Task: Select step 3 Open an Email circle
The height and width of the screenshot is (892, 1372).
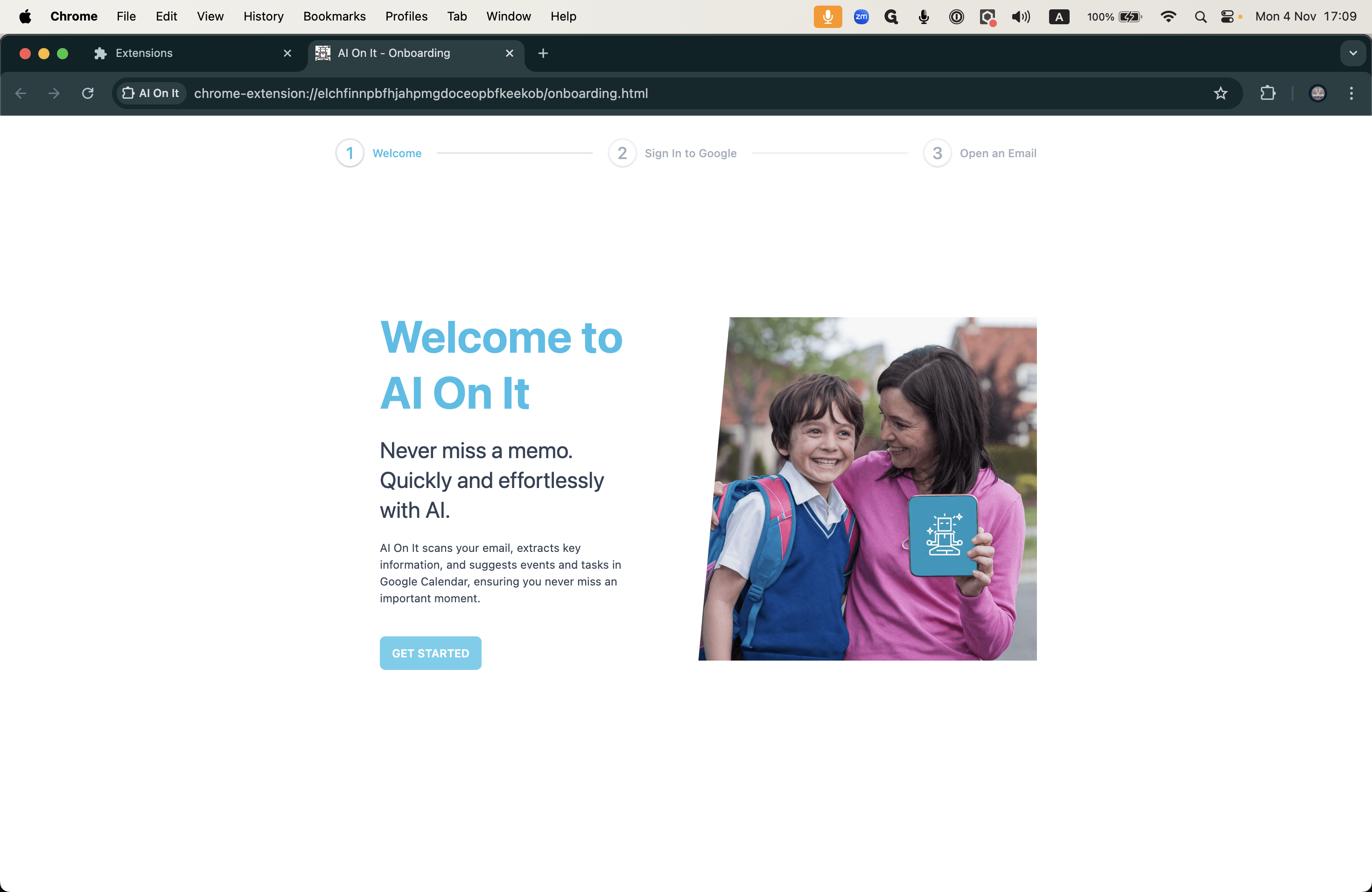Action: pyautogui.click(x=938, y=153)
